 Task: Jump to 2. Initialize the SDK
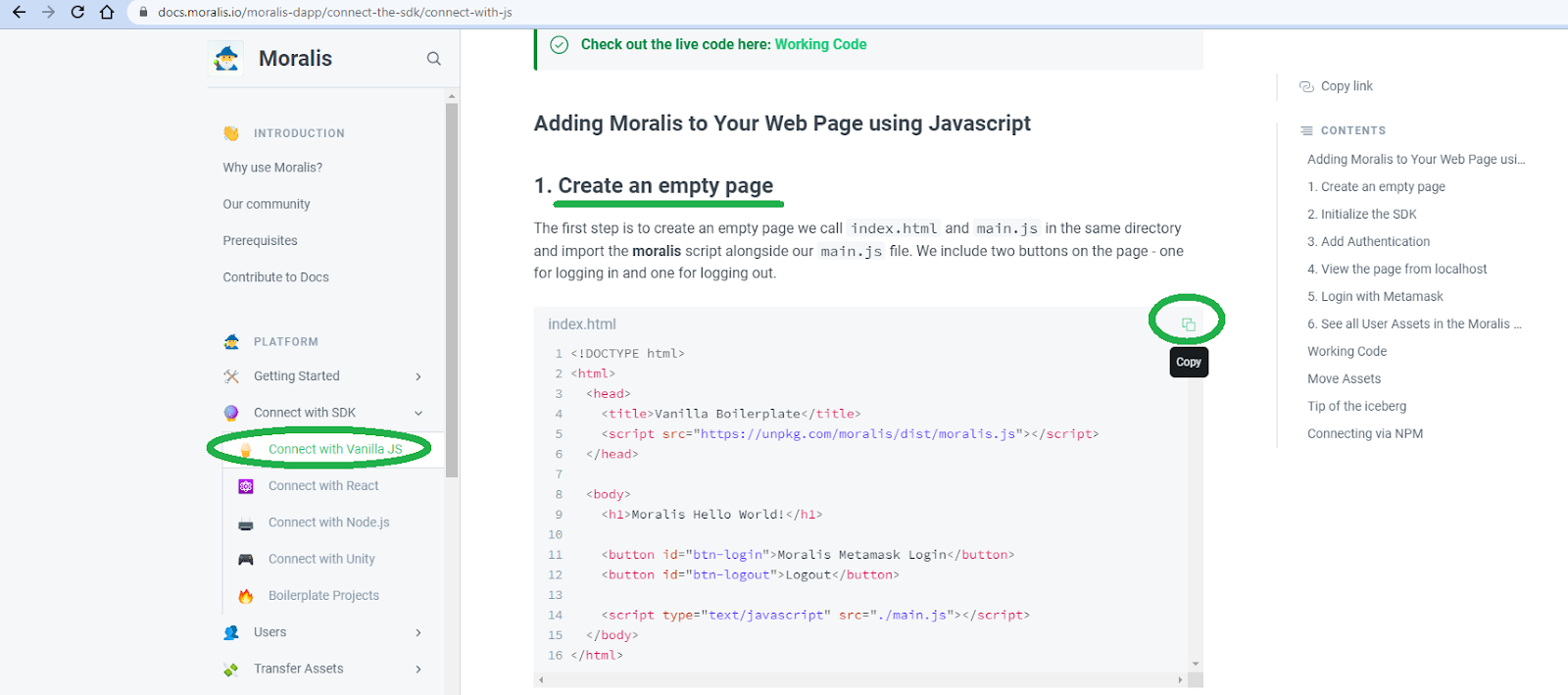(x=1362, y=214)
